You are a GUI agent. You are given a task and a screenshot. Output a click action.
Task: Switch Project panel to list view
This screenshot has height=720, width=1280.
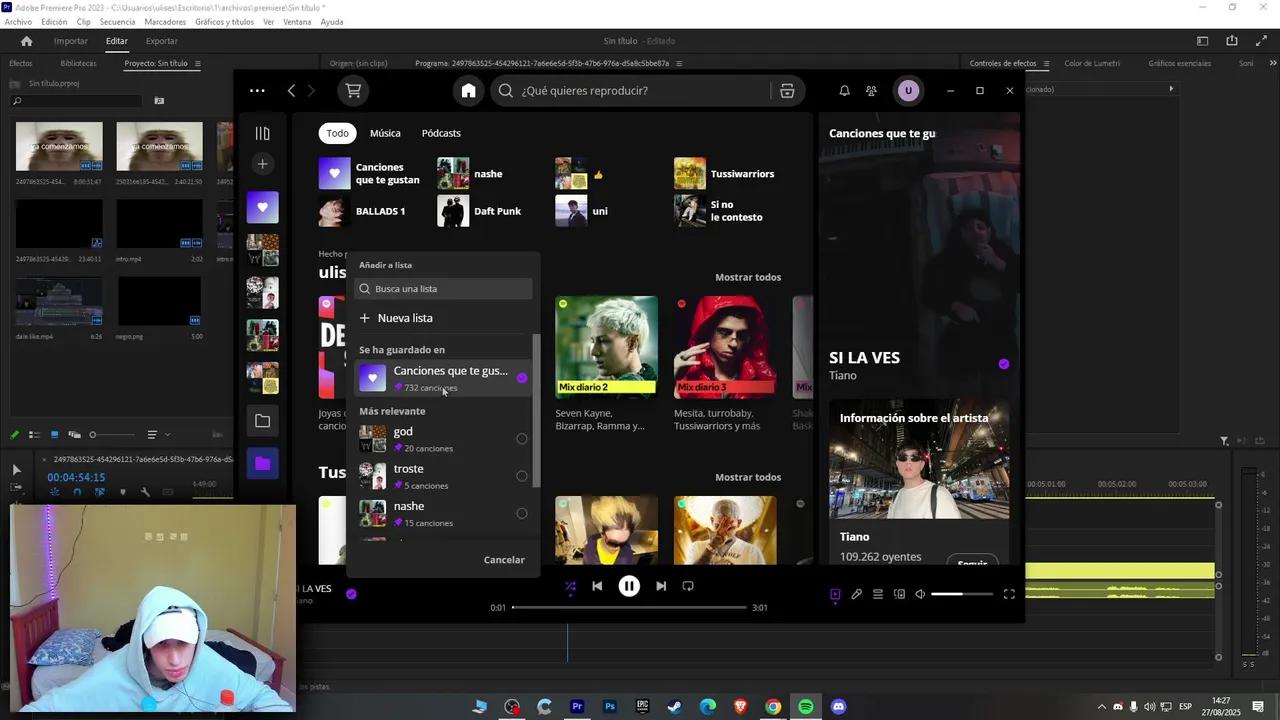[34, 435]
